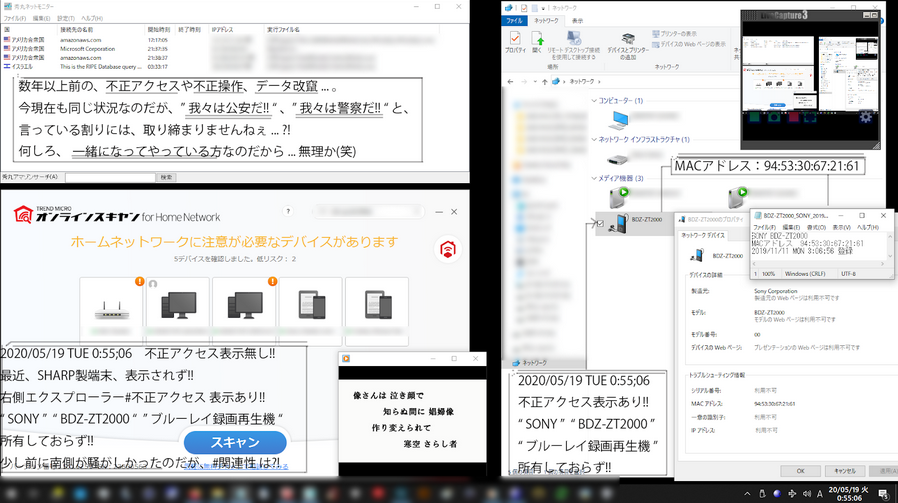Click the 検索 button in net monitor

coord(166,177)
